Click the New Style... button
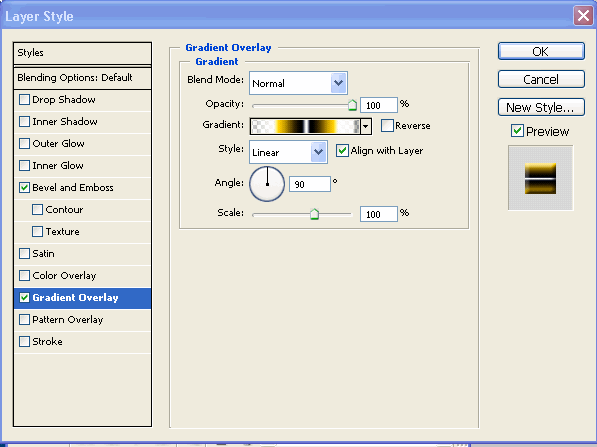The height and width of the screenshot is (447, 597). (x=541, y=107)
